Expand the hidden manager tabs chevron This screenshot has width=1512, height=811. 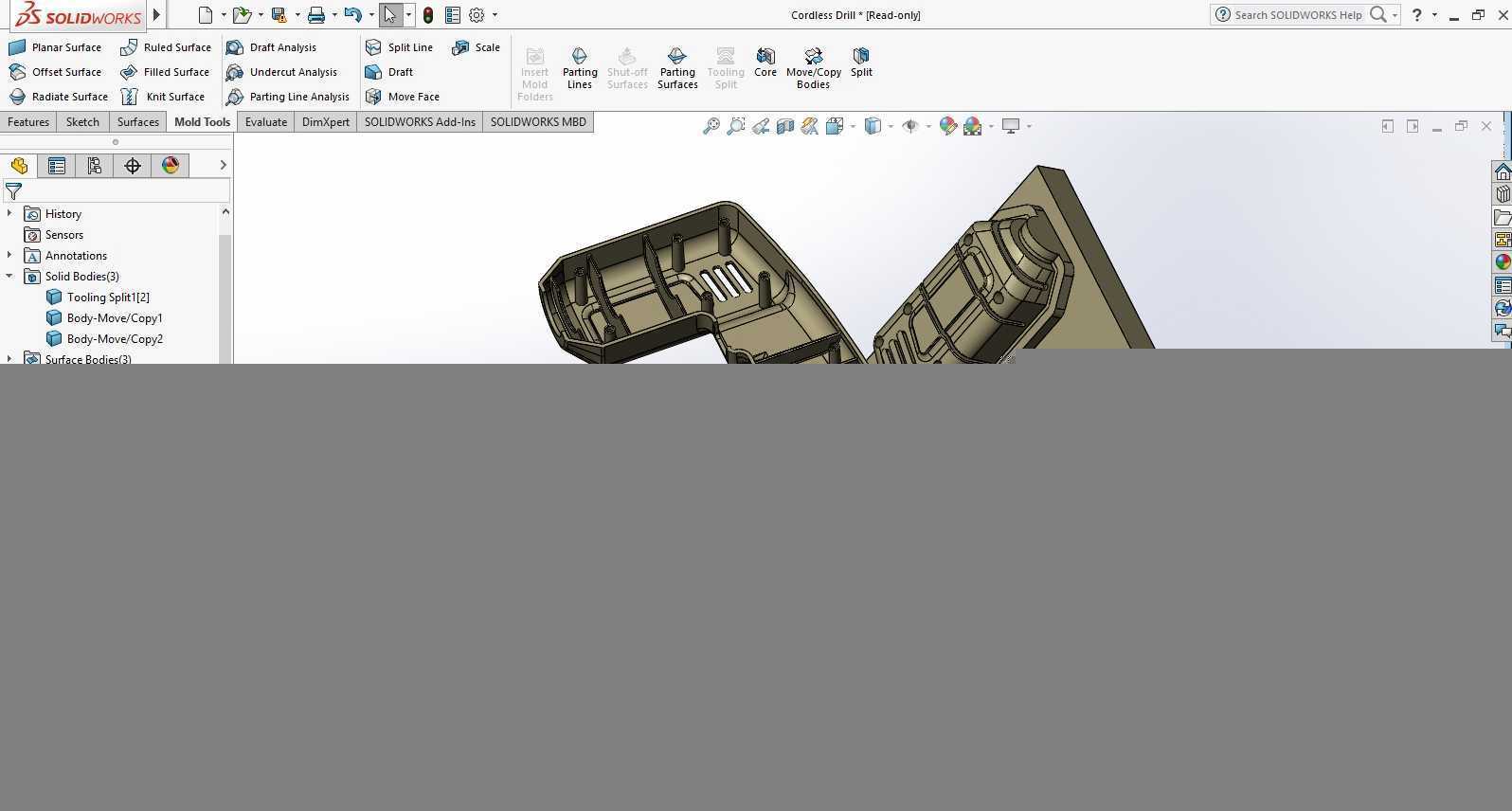224,166
